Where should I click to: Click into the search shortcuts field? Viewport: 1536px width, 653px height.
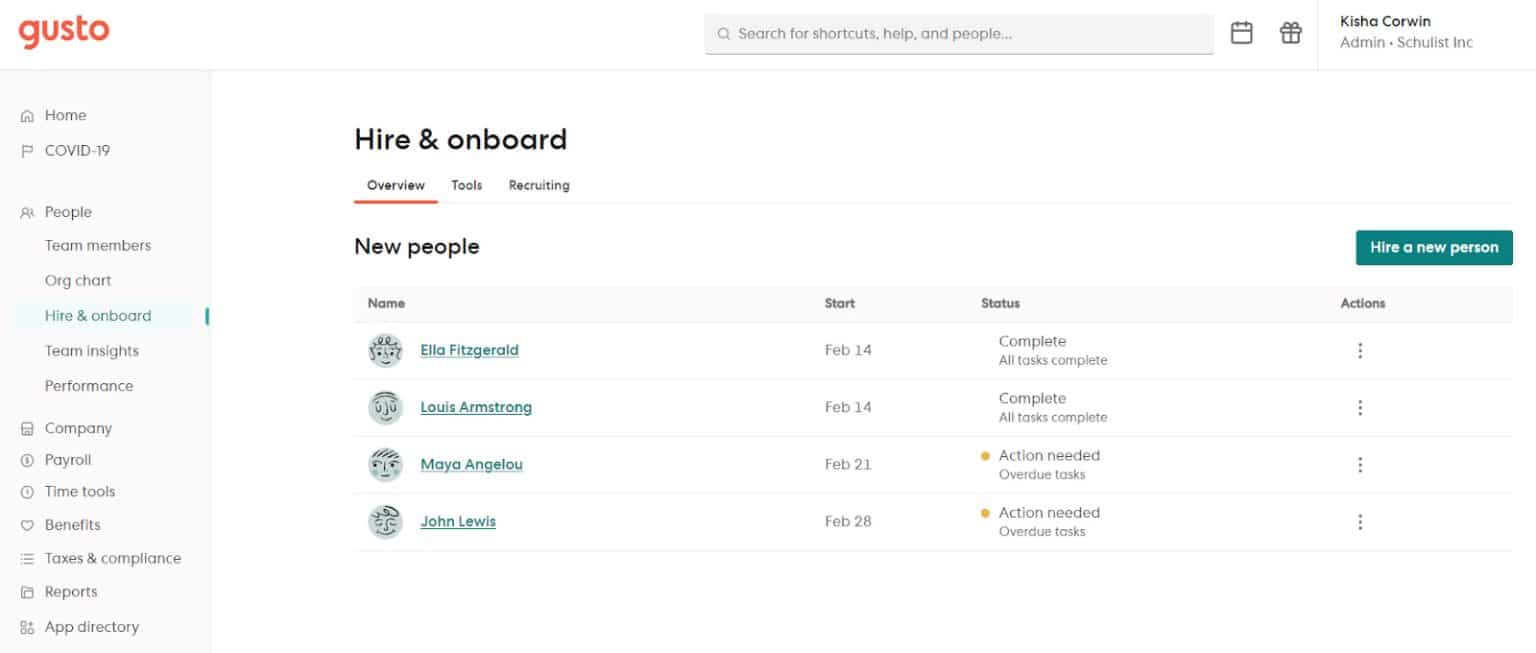click(960, 34)
